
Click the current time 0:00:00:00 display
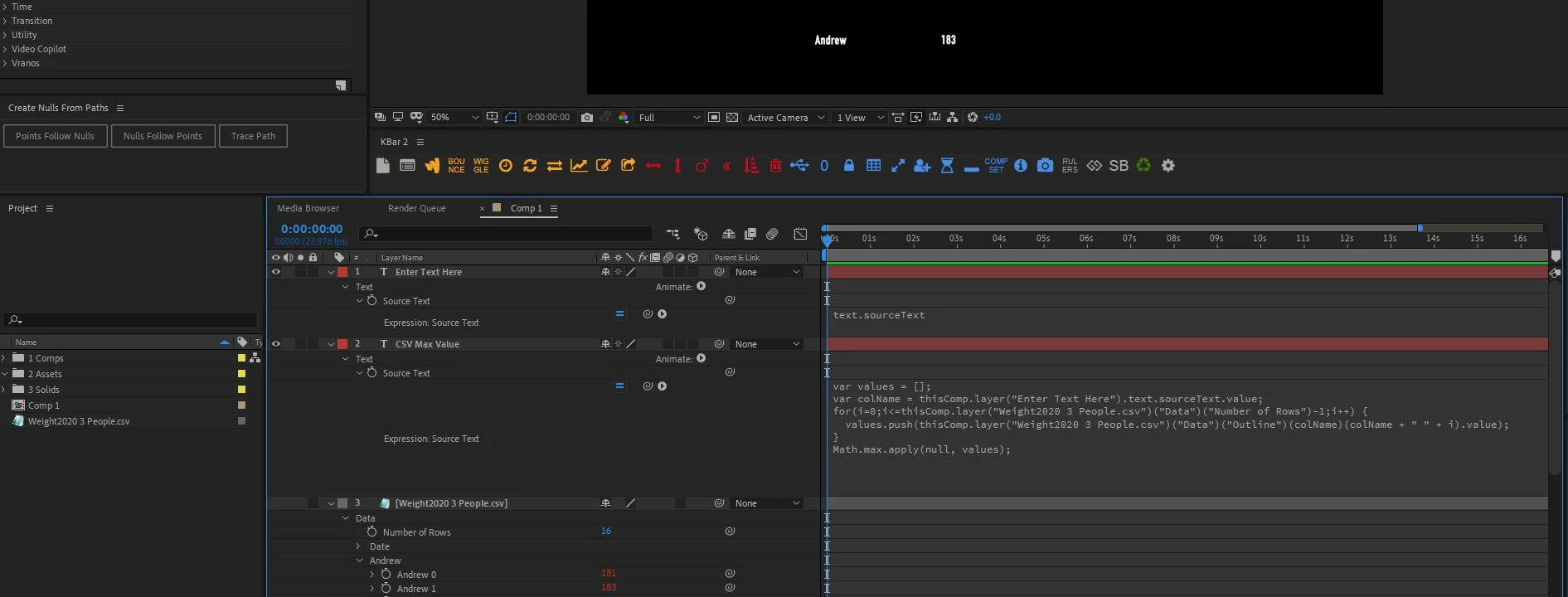coord(311,229)
